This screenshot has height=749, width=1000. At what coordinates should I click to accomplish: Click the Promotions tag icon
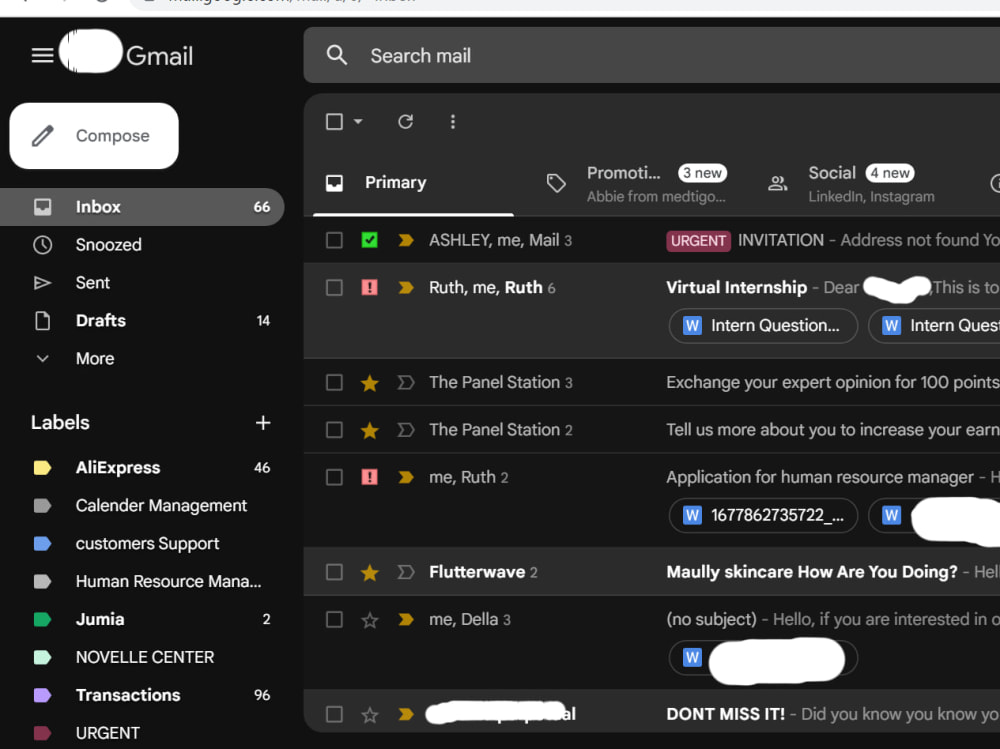556,183
